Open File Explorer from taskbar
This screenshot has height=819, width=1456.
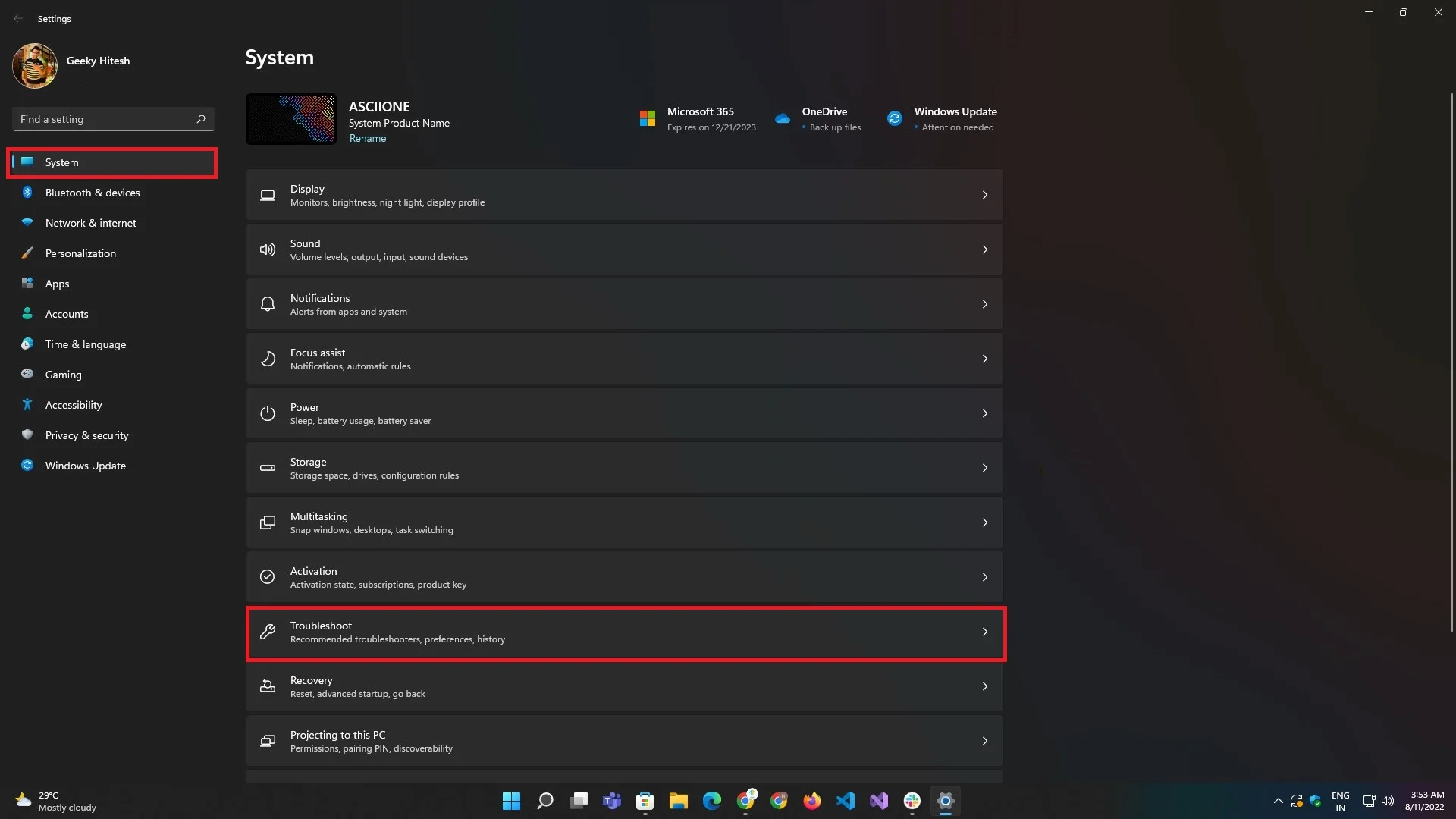coord(679,801)
